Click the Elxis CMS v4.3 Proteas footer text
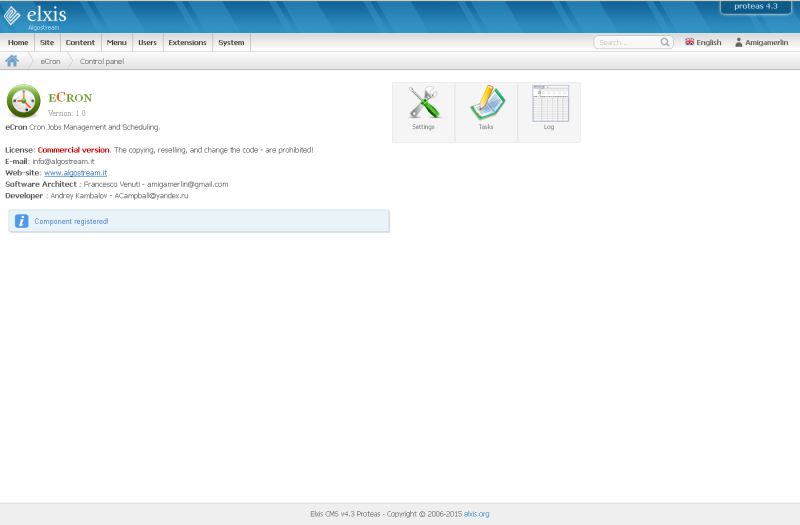 coord(345,514)
